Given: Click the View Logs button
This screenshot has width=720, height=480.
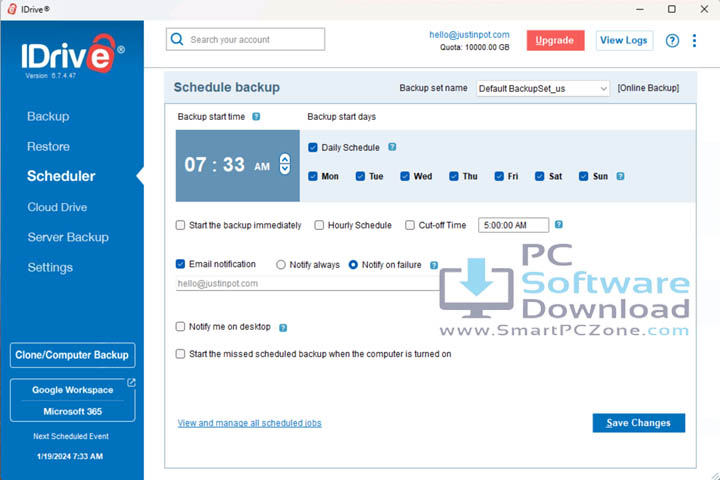Looking at the screenshot, I should (624, 40).
